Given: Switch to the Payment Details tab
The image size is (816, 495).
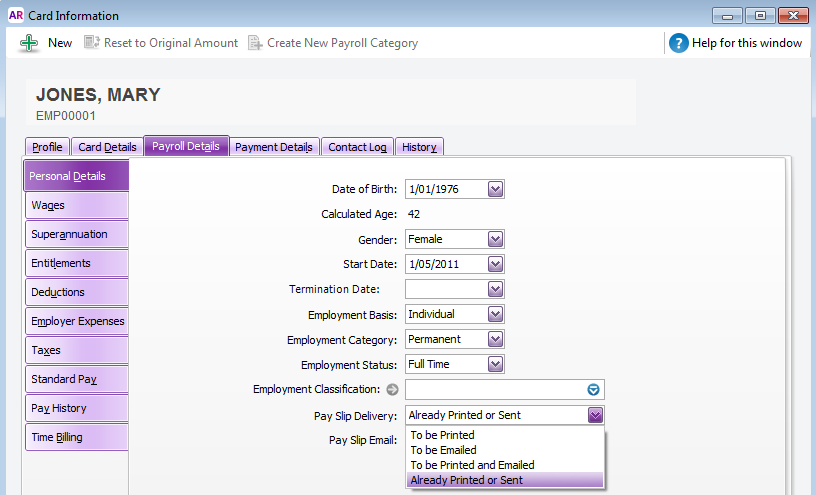Looking at the screenshot, I should tap(274, 147).
